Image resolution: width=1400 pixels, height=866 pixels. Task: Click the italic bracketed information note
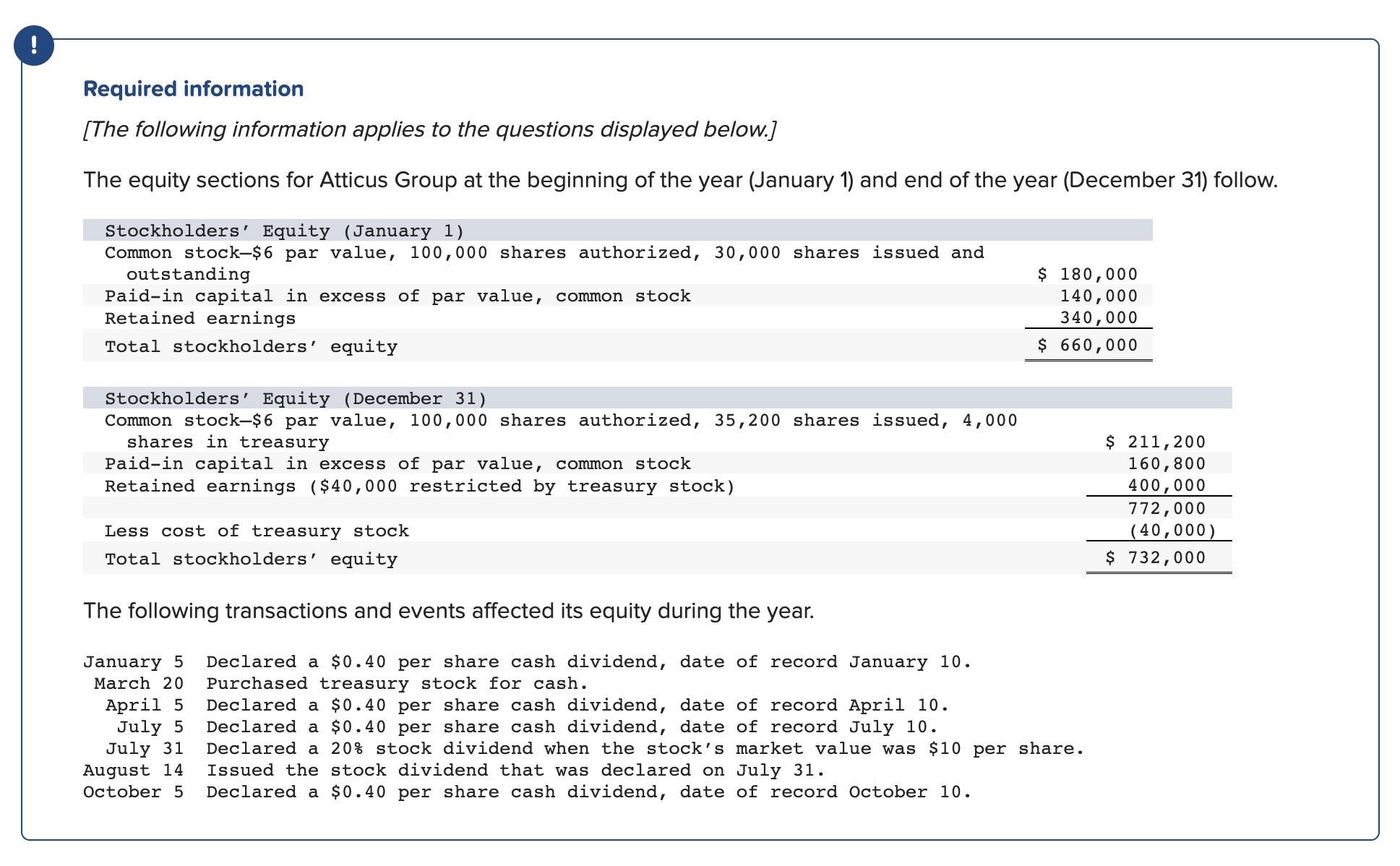(429, 129)
